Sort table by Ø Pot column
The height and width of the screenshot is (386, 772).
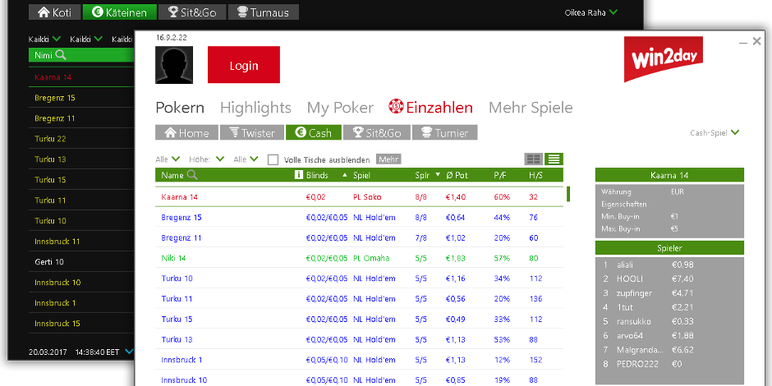pyautogui.click(x=456, y=175)
